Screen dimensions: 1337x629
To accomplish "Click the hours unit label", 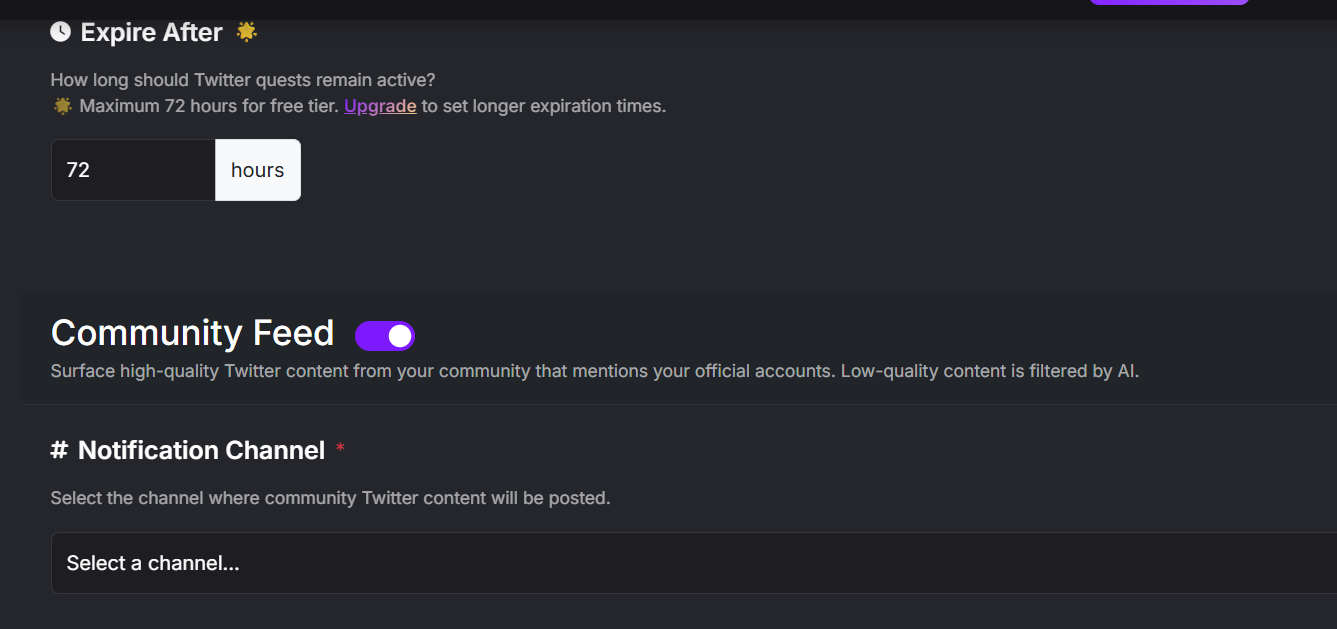I will pos(257,169).
